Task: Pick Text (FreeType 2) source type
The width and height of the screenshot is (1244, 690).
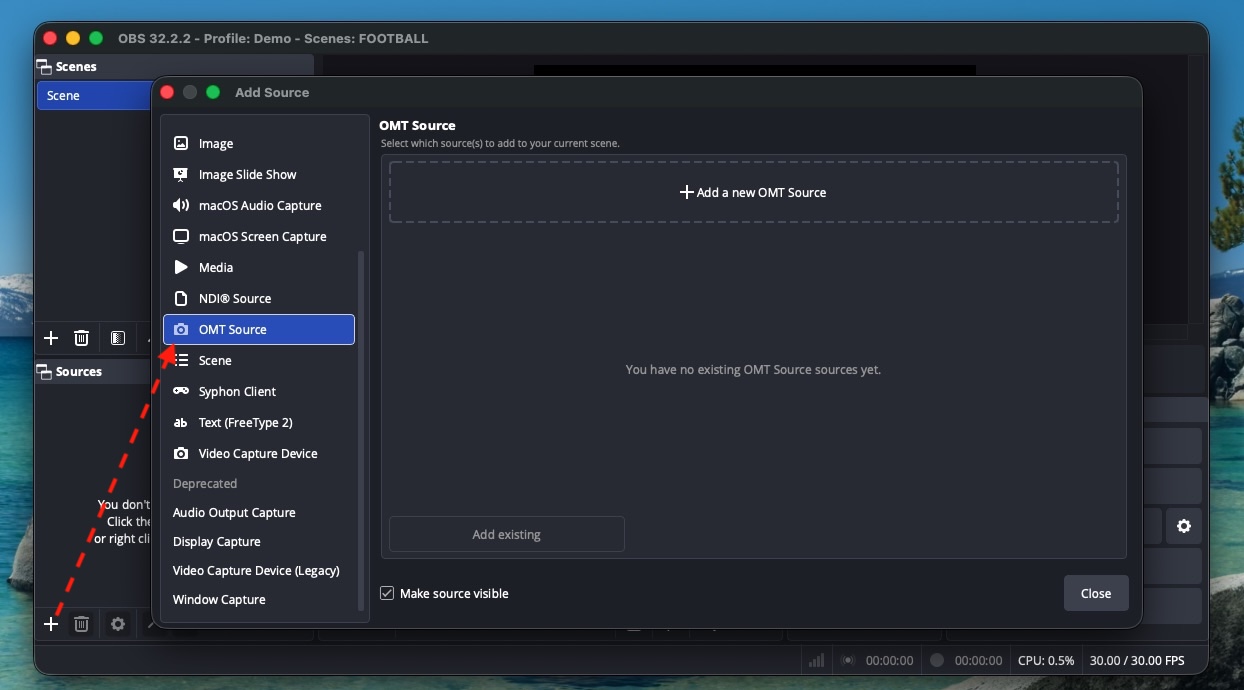Action: [x=259, y=422]
